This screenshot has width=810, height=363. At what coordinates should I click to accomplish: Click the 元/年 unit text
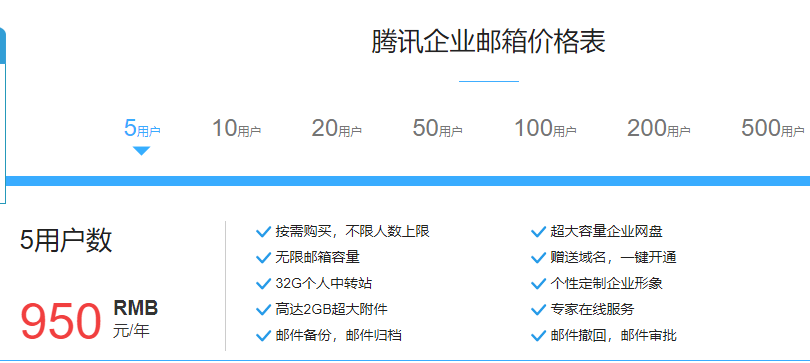(x=131, y=330)
